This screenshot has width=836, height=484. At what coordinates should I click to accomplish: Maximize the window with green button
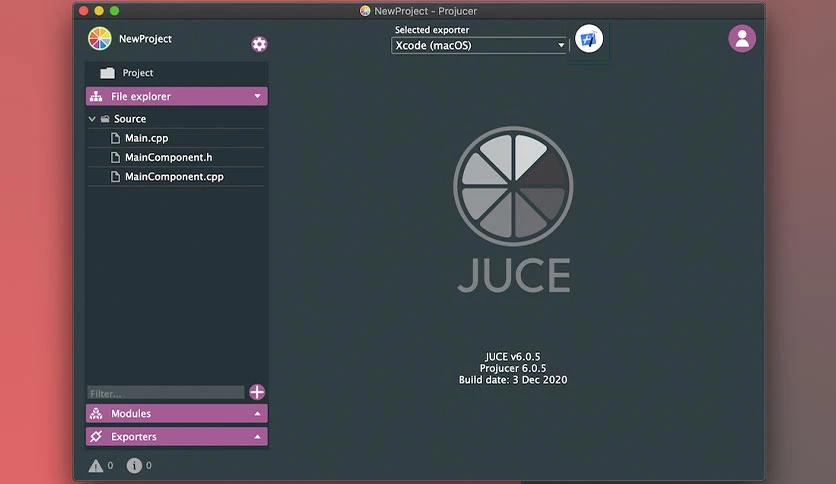pos(114,11)
